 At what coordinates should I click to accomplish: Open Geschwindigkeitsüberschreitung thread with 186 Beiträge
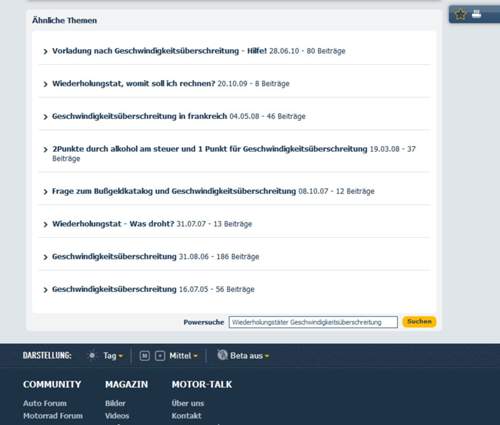(x=114, y=256)
